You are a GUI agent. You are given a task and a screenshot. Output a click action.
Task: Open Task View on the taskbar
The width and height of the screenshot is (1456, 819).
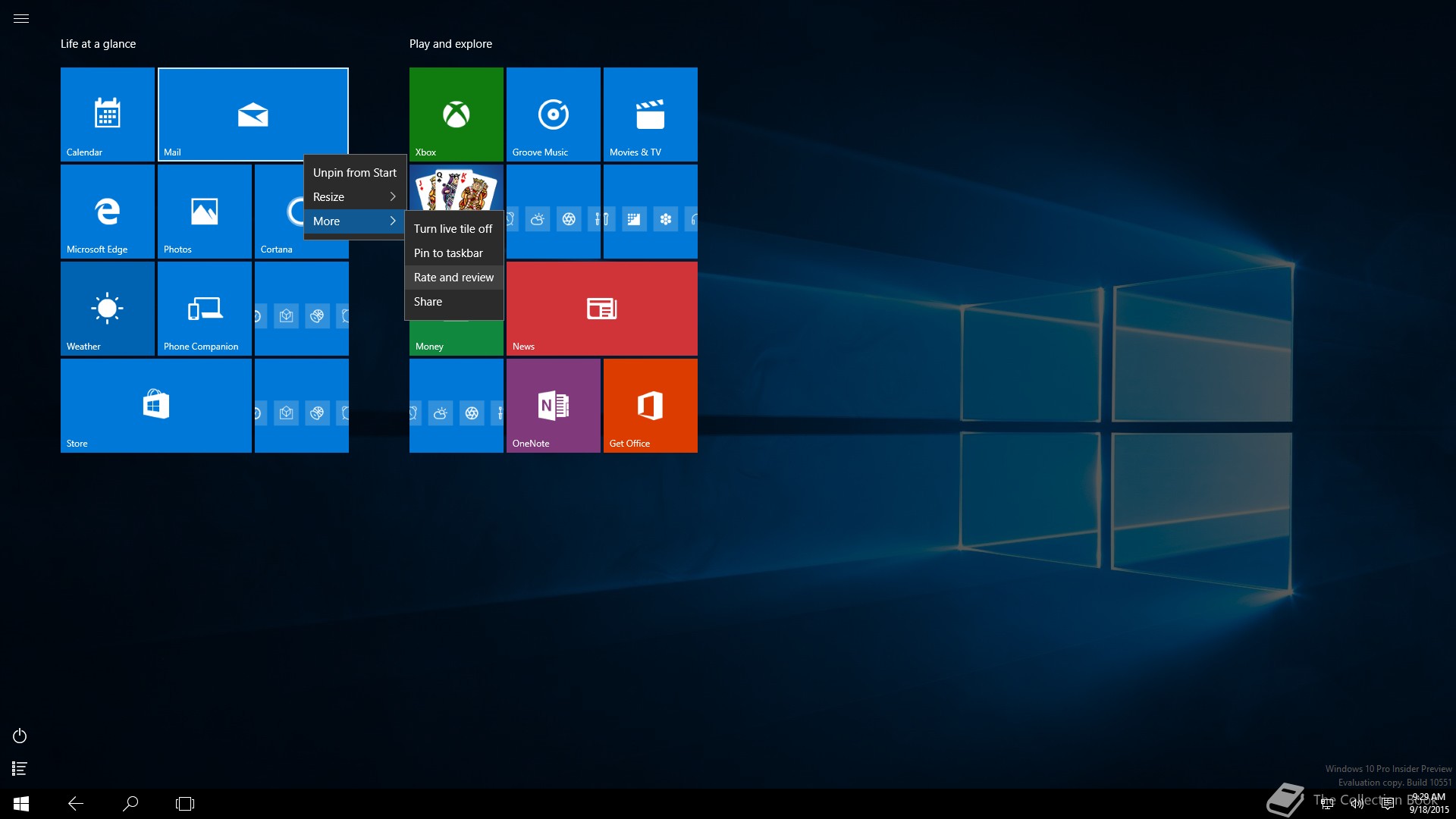[x=185, y=804]
